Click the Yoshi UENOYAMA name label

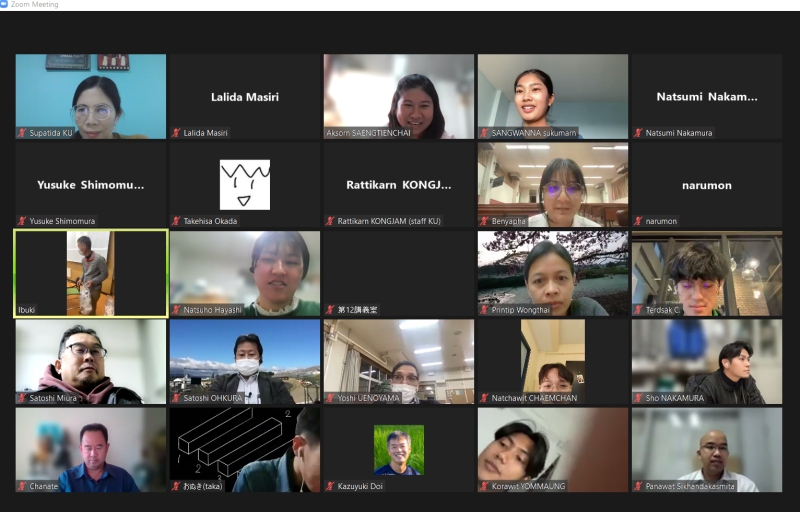coord(369,398)
